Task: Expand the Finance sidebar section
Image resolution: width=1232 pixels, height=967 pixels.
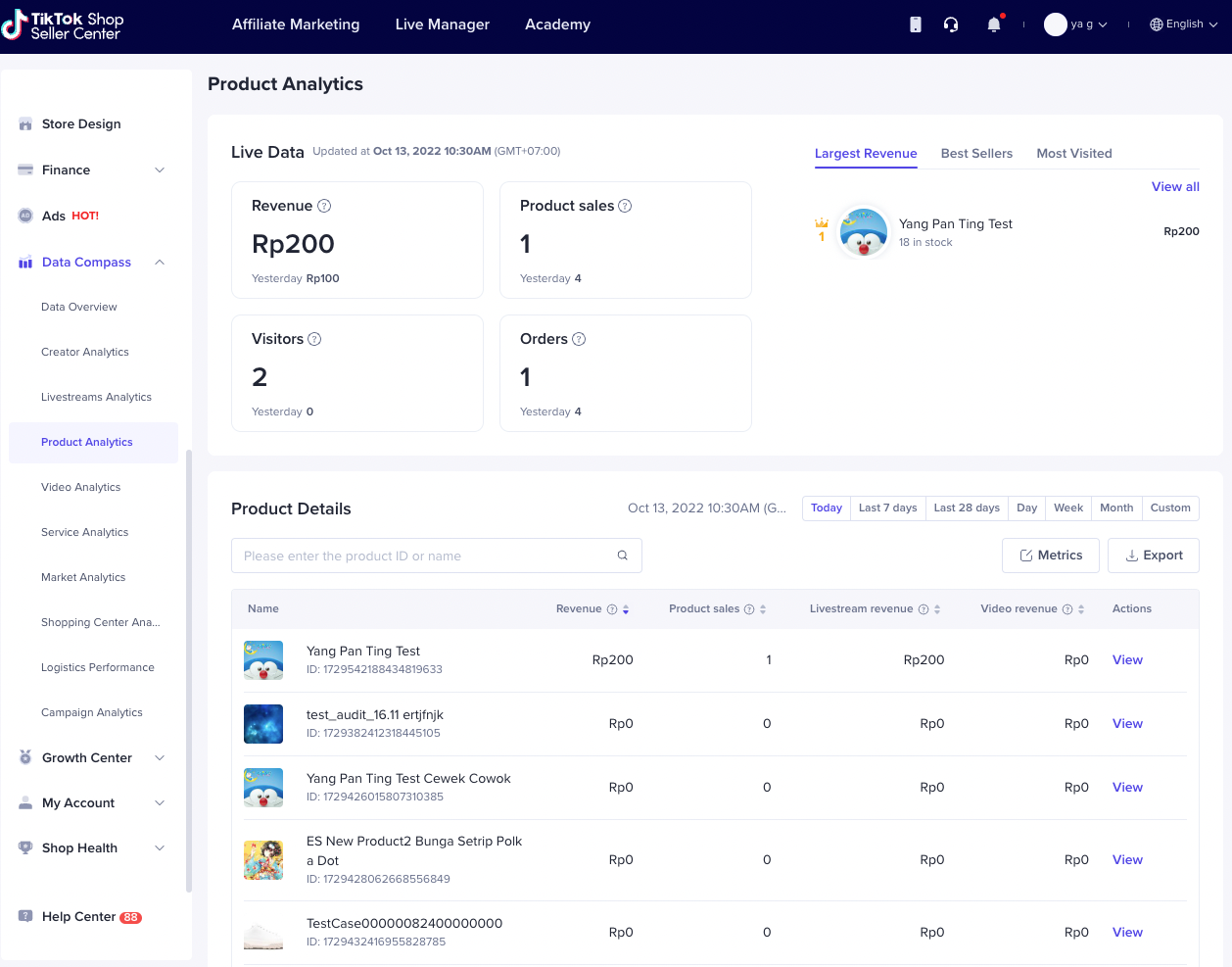Action: pos(93,170)
